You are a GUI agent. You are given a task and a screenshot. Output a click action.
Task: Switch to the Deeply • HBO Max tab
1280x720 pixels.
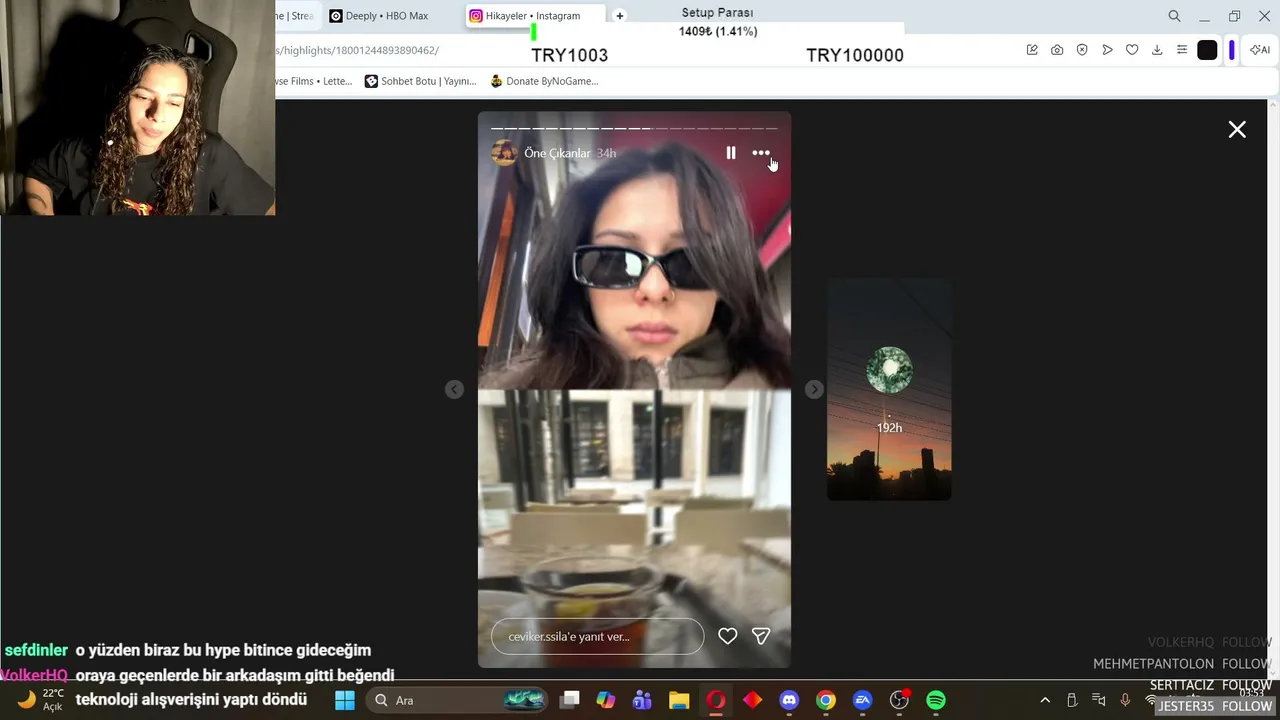[x=386, y=16]
